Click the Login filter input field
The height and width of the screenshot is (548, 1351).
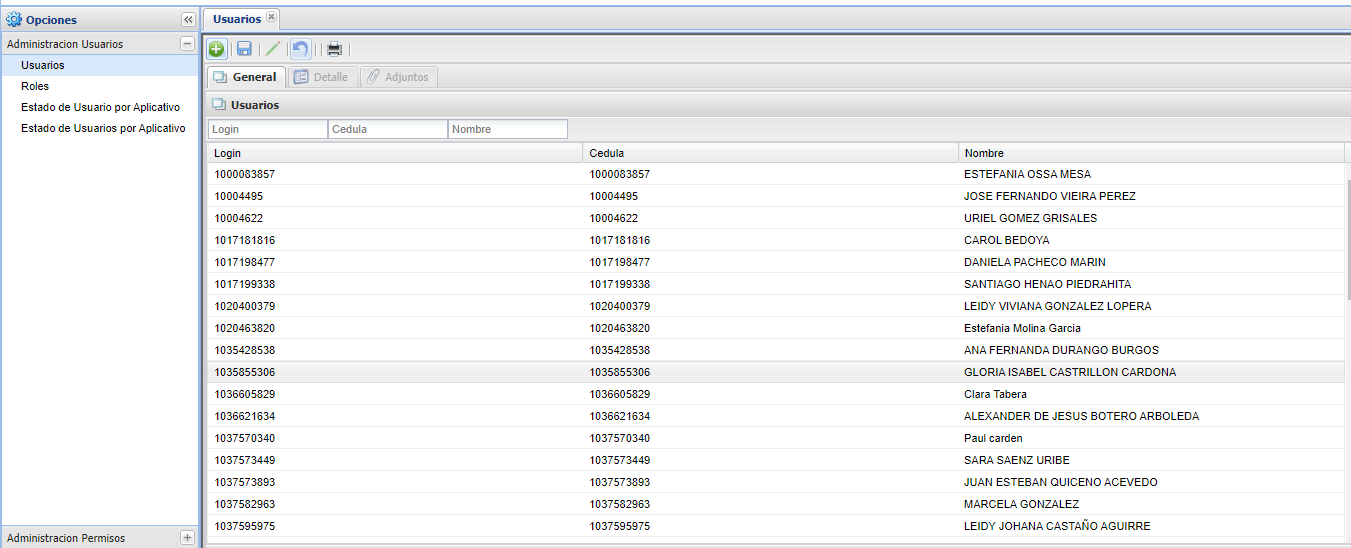[x=267, y=129]
